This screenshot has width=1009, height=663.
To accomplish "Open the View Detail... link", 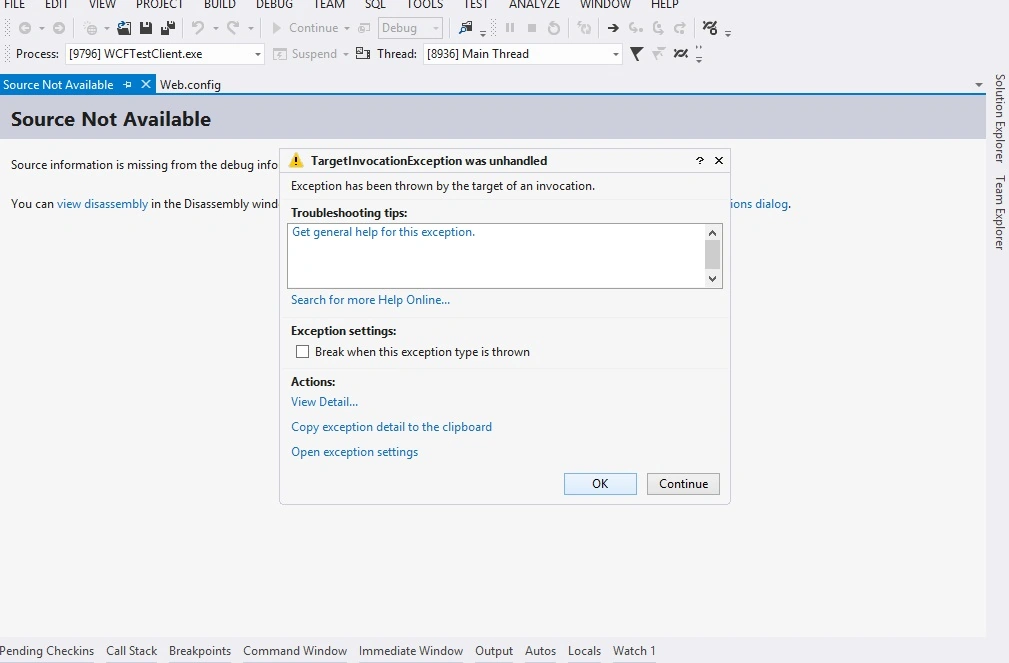I will (324, 402).
